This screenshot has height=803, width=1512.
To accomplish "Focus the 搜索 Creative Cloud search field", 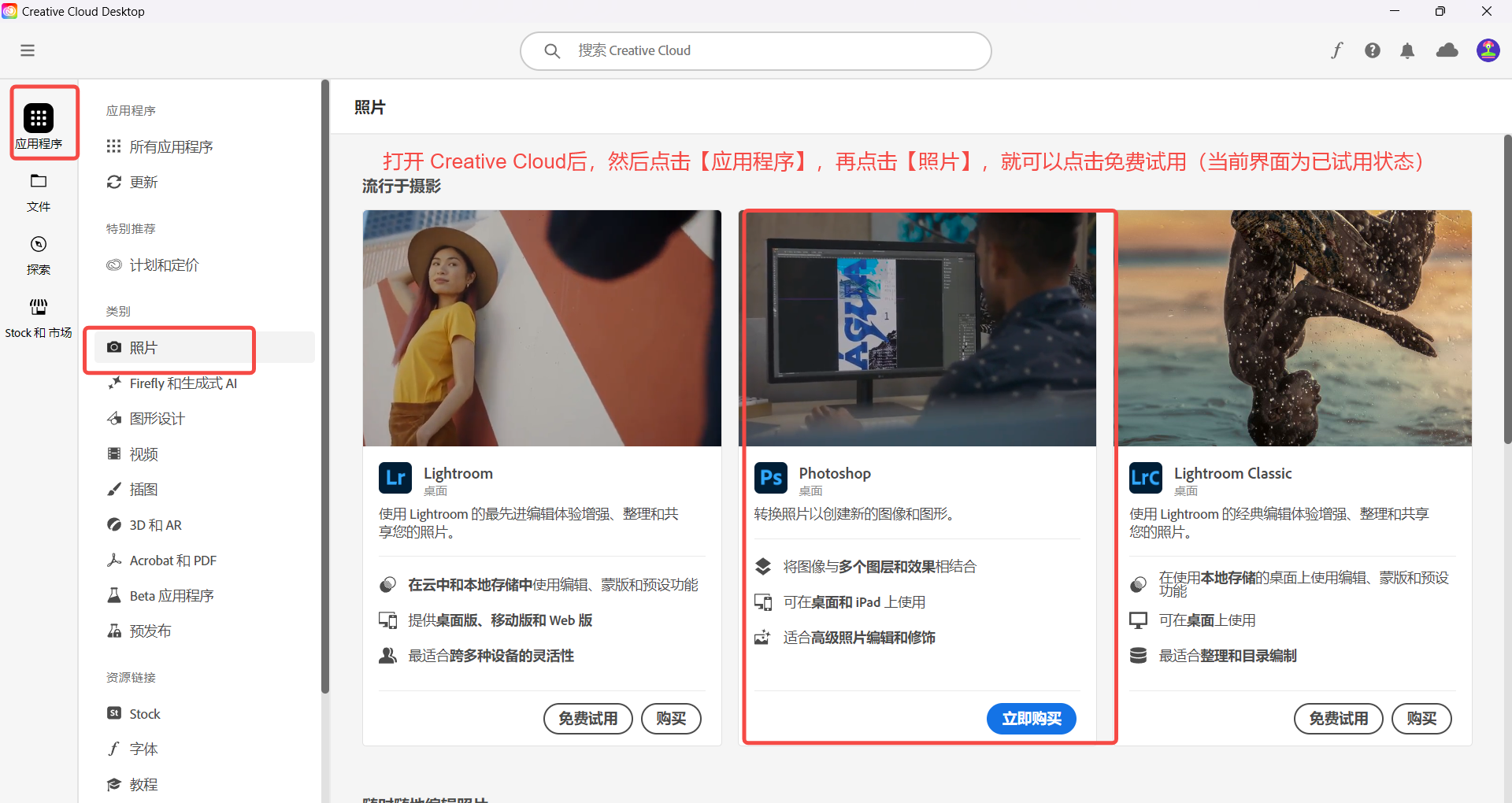I will pos(756,51).
